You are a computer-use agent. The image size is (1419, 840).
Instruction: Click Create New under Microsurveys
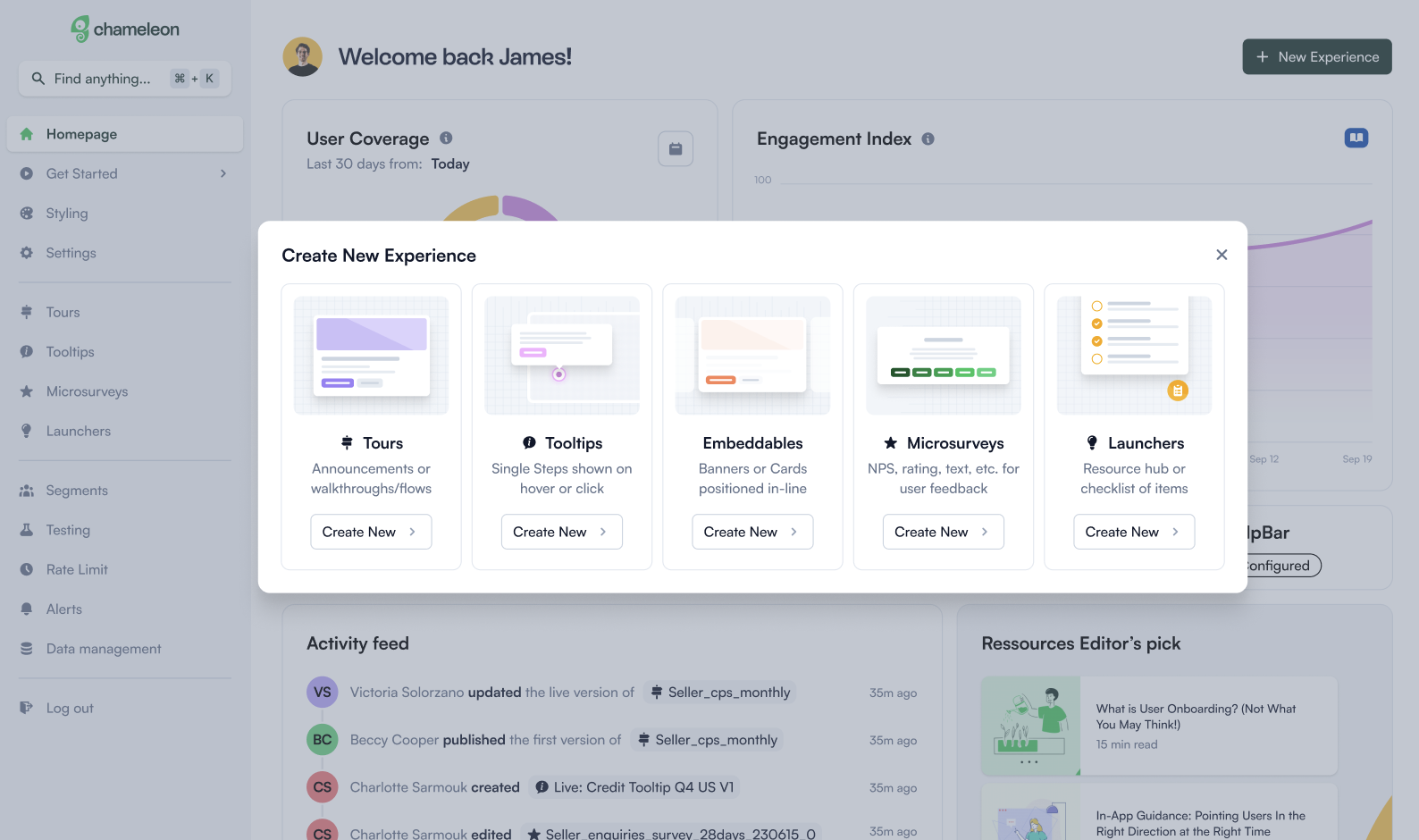pyautogui.click(x=943, y=532)
